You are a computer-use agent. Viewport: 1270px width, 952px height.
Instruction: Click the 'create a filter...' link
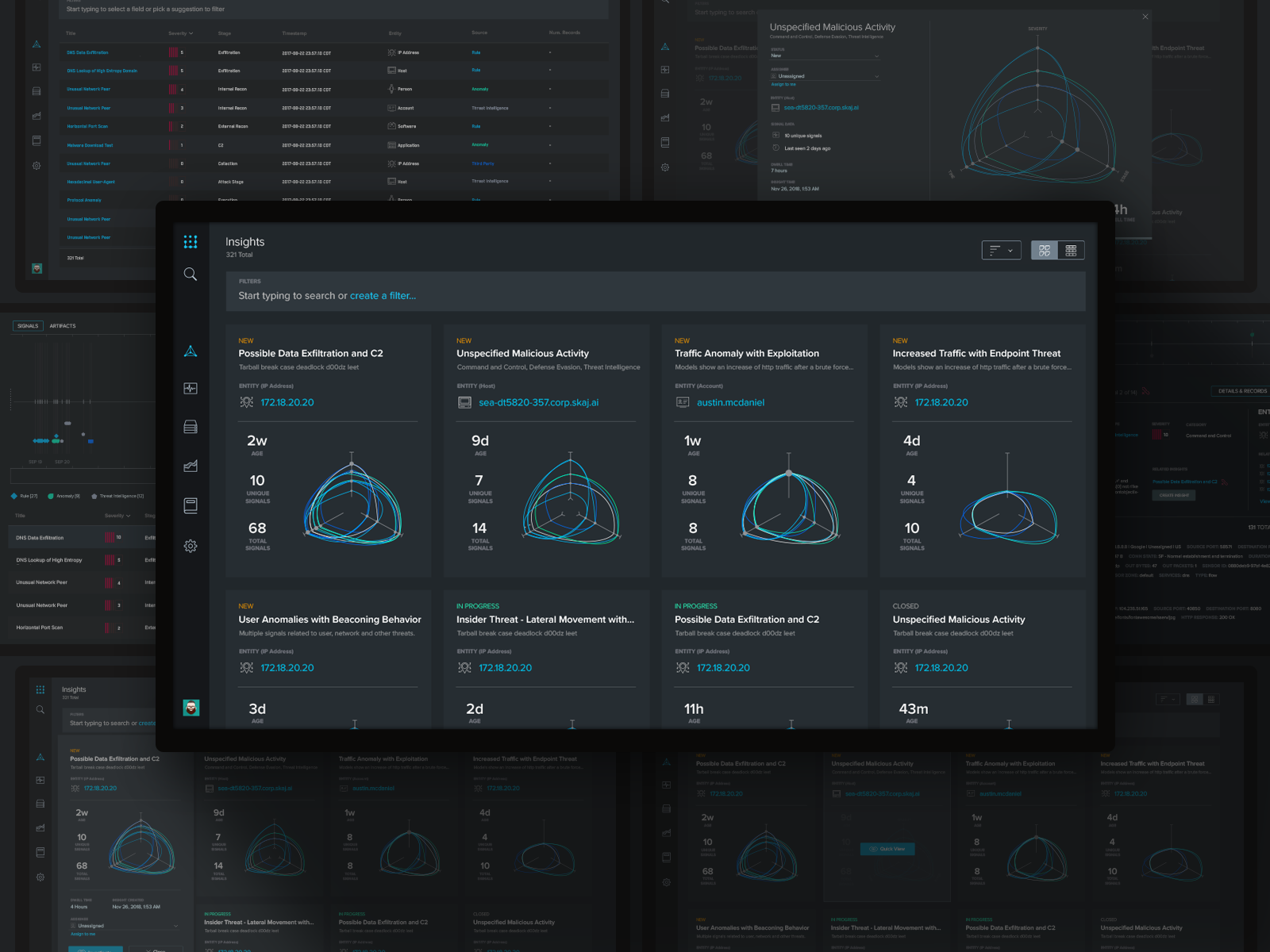[383, 296]
